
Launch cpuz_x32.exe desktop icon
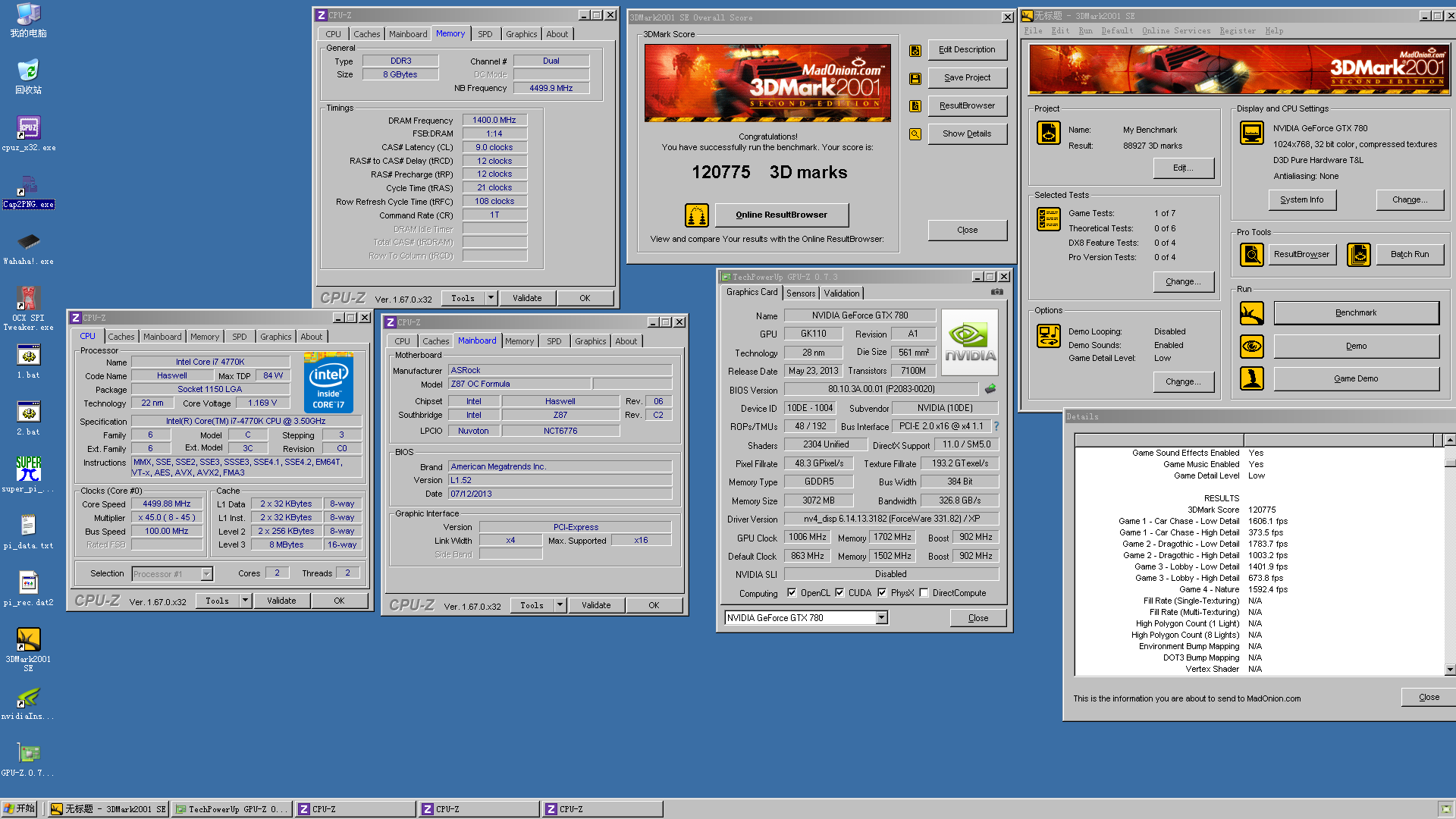tap(28, 133)
